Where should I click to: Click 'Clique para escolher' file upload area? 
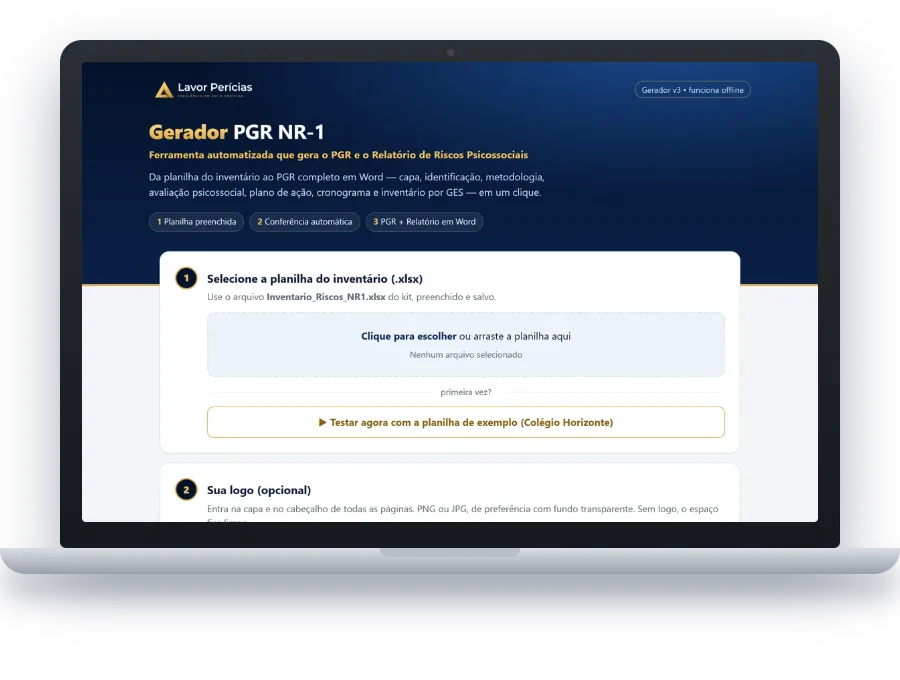465,345
